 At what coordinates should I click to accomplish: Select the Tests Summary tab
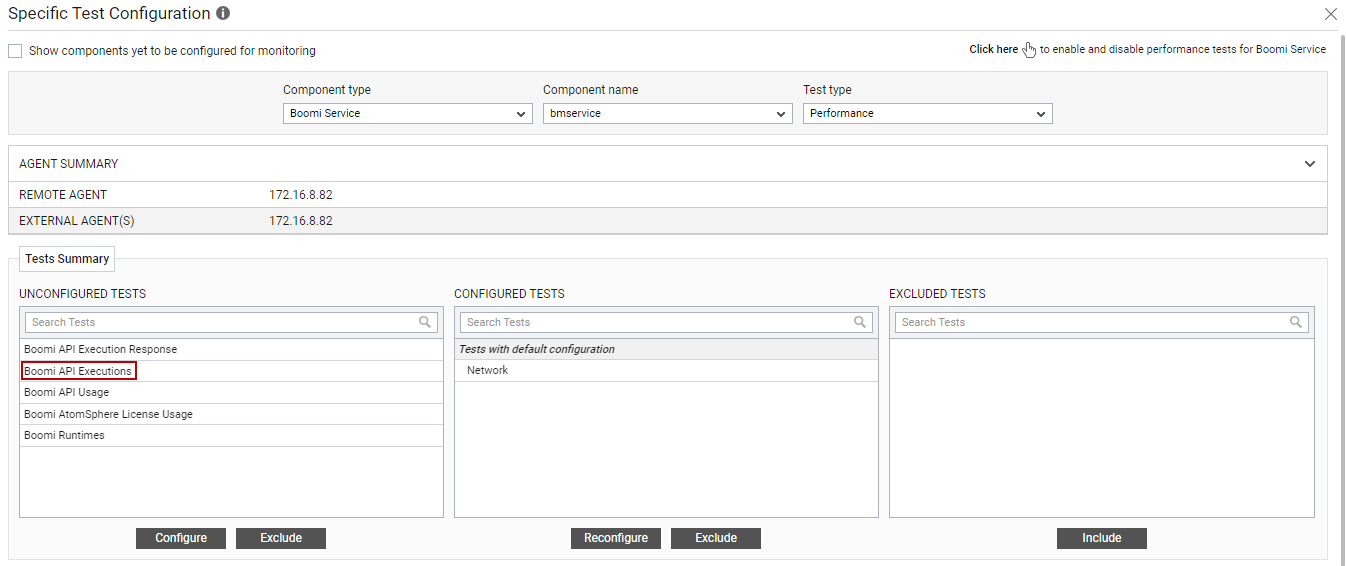[67, 259]
